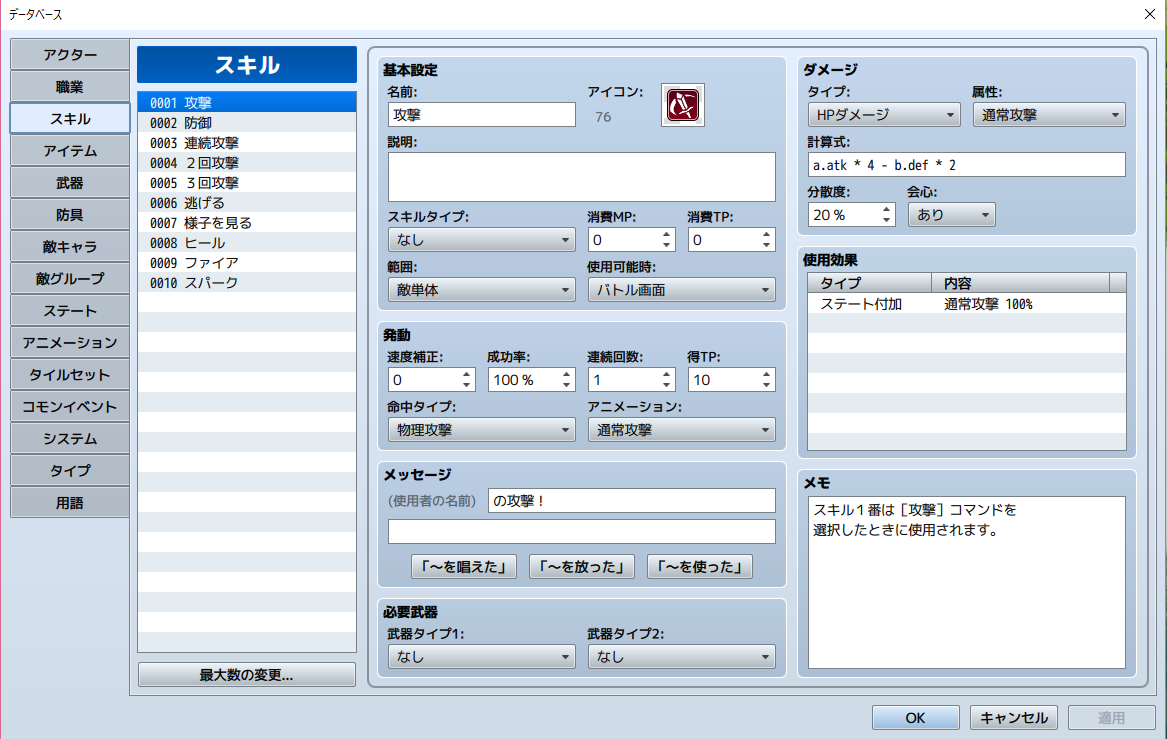Go to the 敵キャラ tab
Screen dimensions: 1167x739
[70, 246]
